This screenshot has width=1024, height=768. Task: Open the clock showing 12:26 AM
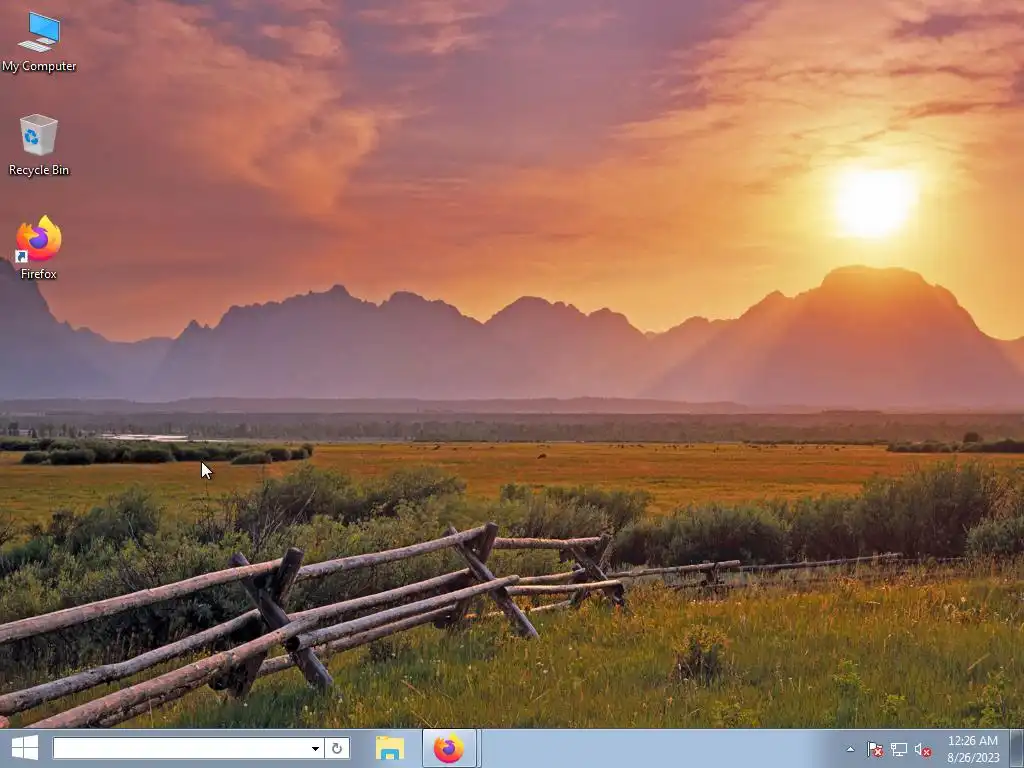(973, 749)
